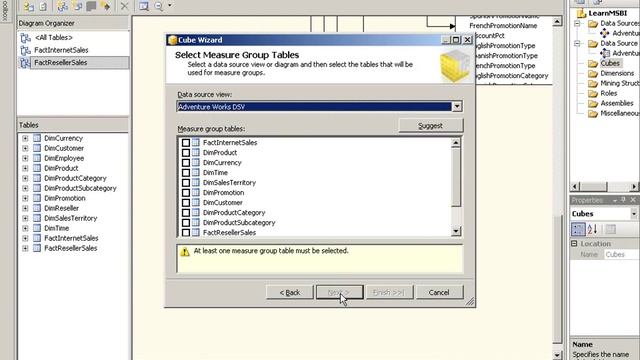The height and width of the screenshot is (360, 640).
Task: Expand the DimPromotion table node in Tables pane
Action: (25, 198)
